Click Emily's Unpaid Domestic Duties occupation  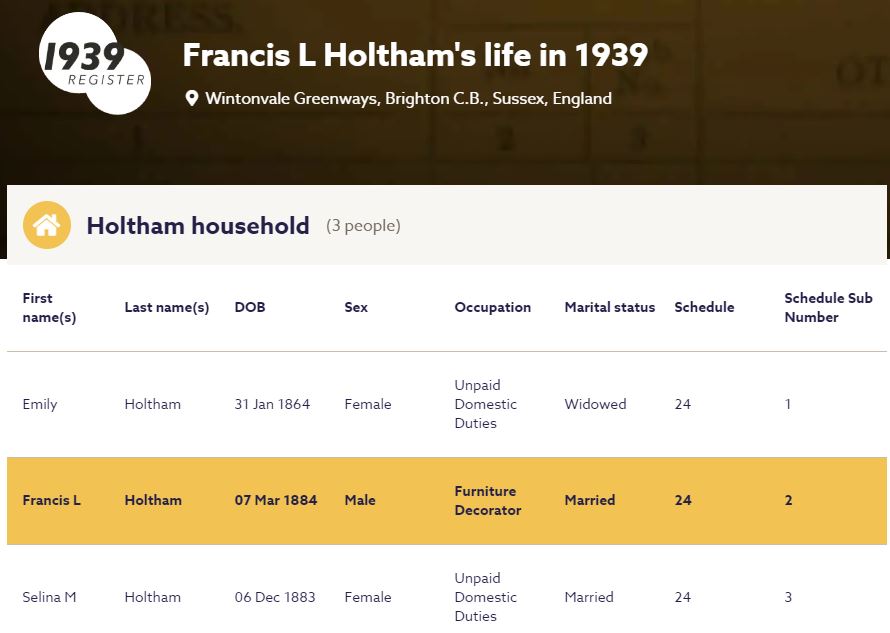pyautogui.click(x=485, y=404)
